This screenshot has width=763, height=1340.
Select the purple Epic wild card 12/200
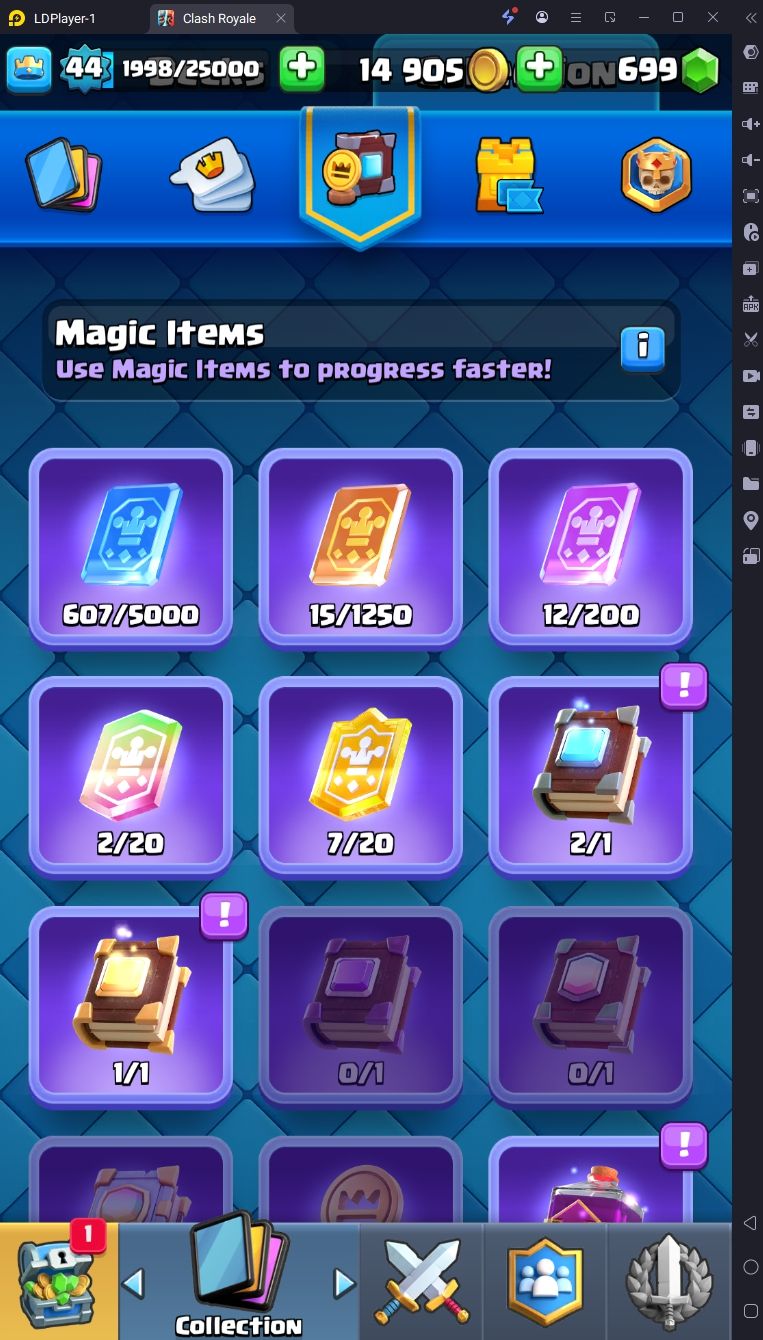pyautogui.click(x=590, y=548)
